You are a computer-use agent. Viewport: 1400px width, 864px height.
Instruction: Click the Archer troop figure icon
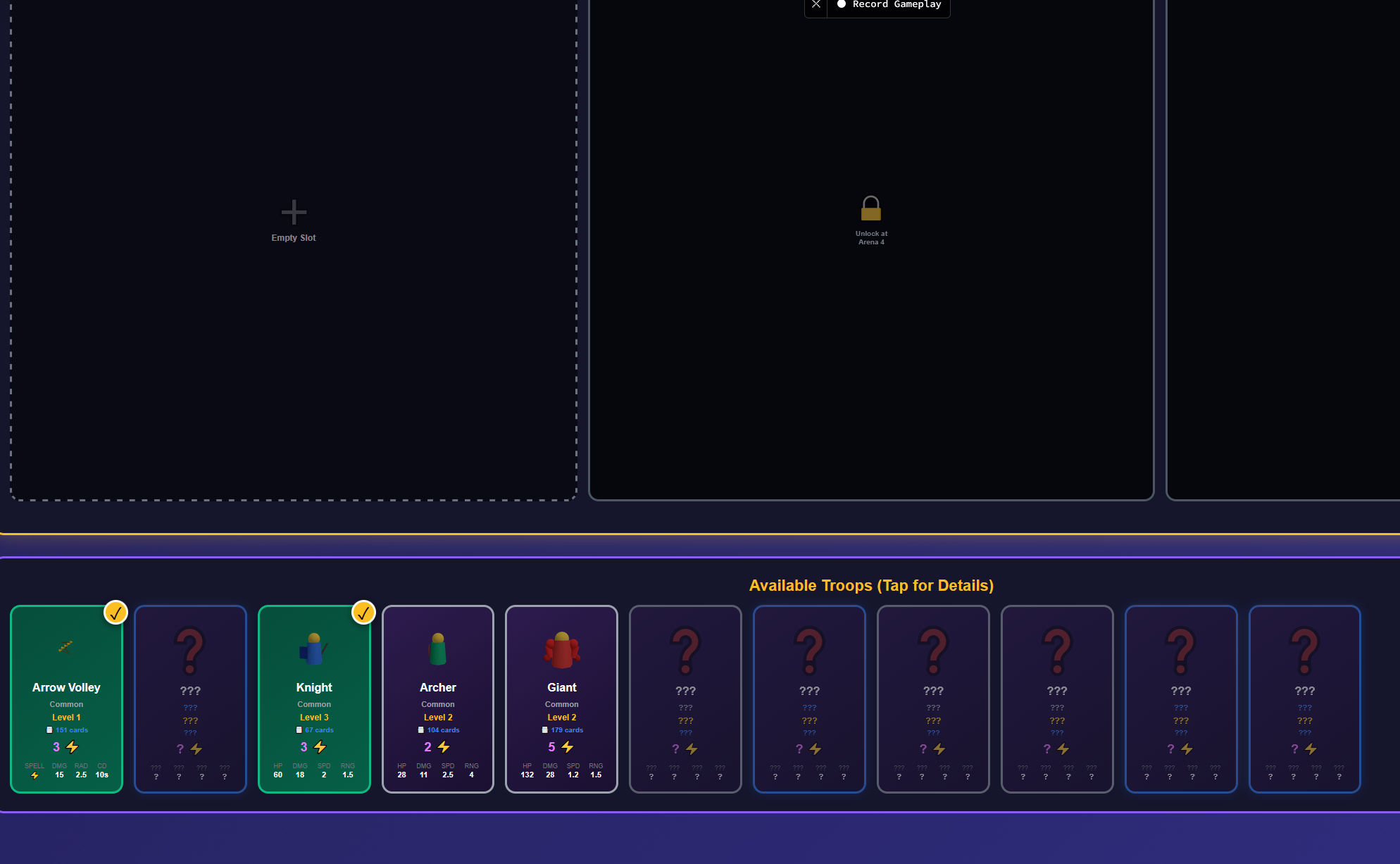437,649
